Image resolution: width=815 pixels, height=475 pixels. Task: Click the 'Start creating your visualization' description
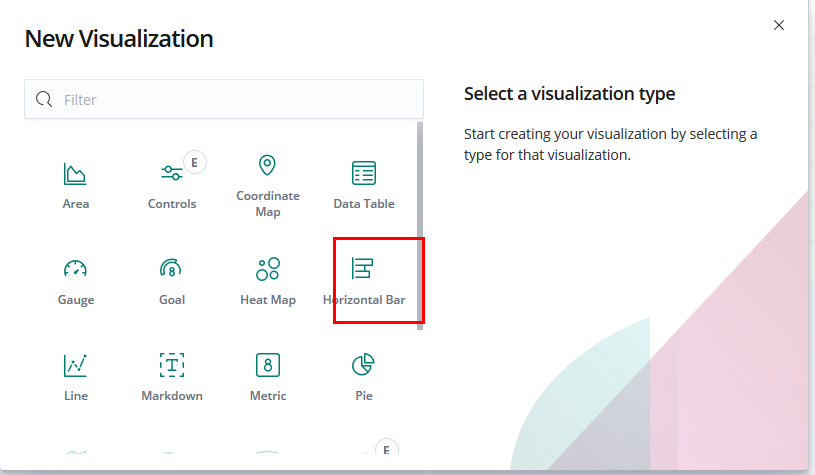610,144
